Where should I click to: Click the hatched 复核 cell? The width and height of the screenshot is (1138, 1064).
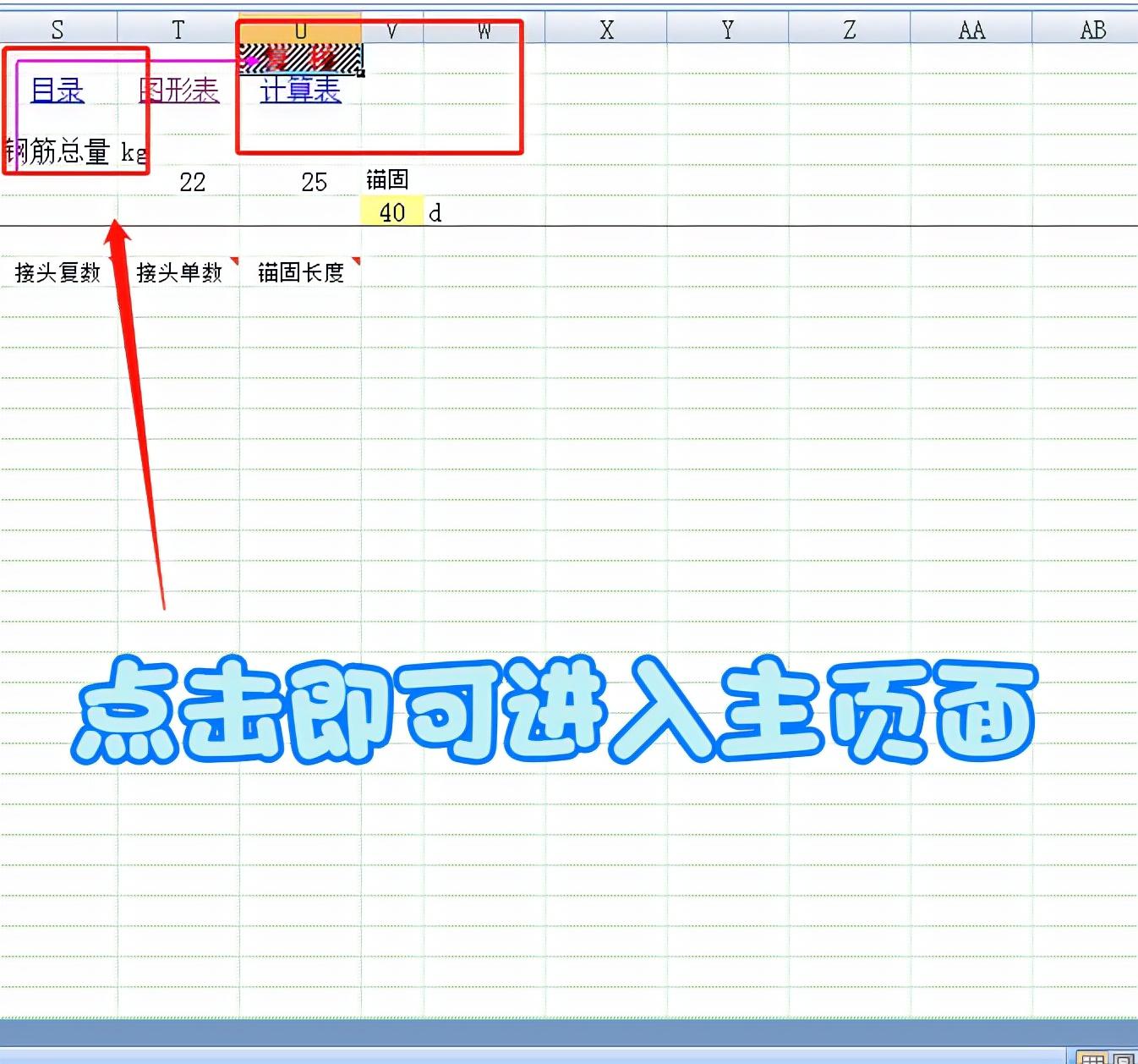click(300, 59)
